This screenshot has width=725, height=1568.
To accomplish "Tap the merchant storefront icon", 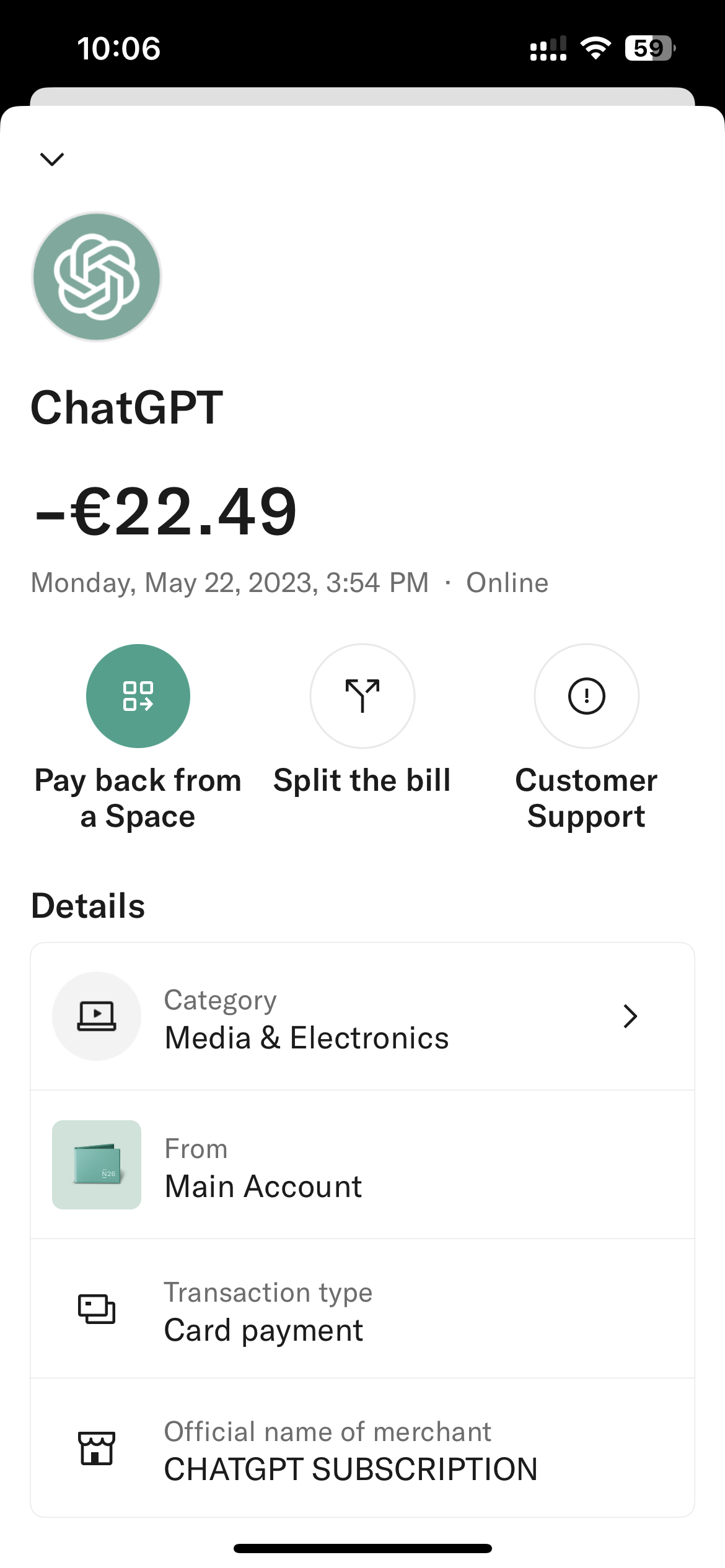I will (97, 1448).
